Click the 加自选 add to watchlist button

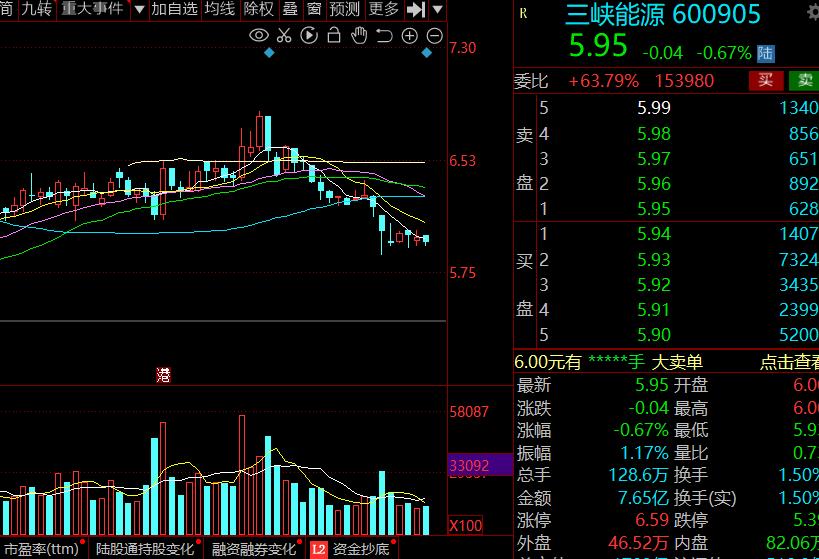(x=174, y=10)
